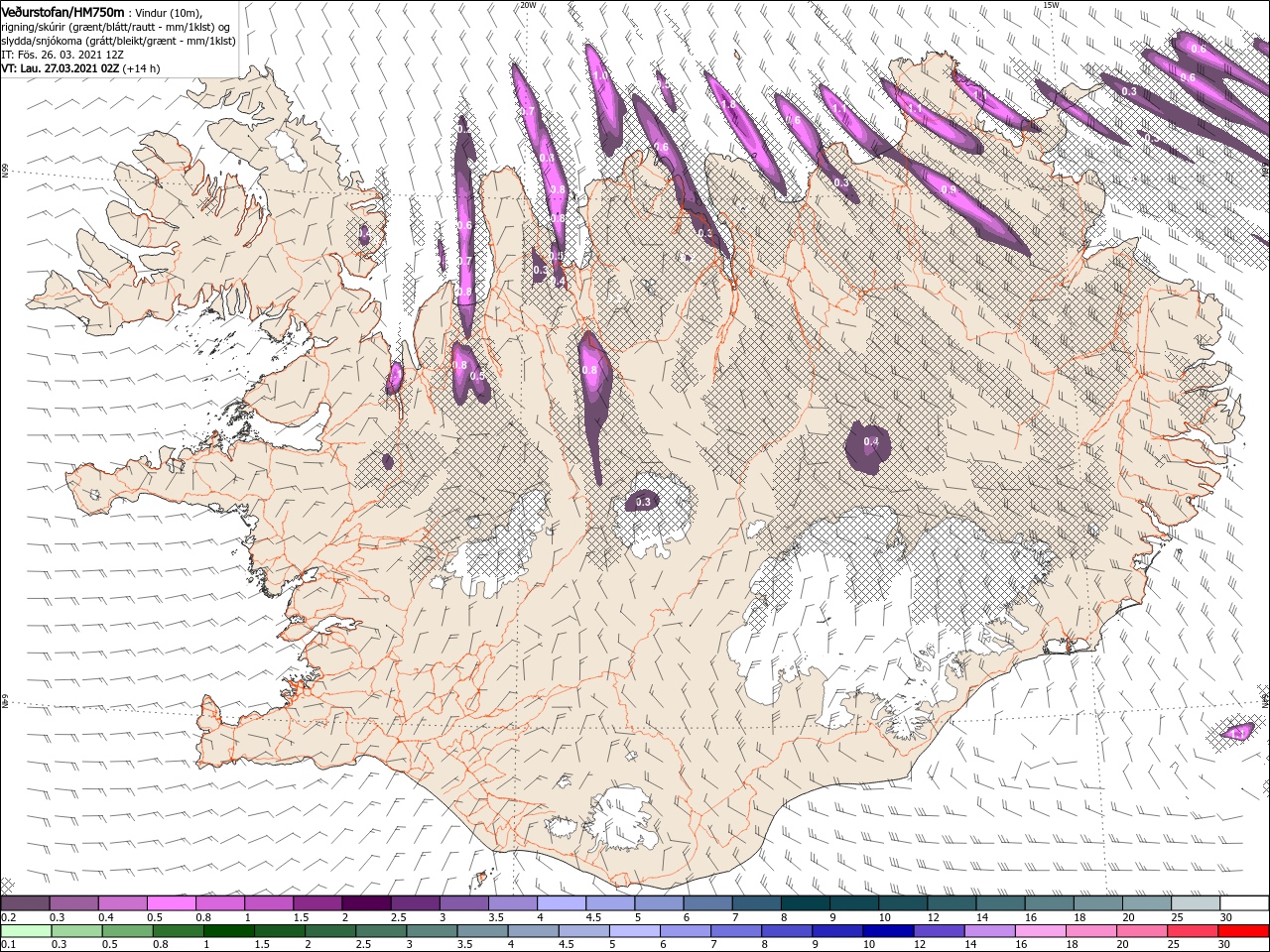Select the 0.5 bright pink swatch in the upper scale

pos(172,903)
